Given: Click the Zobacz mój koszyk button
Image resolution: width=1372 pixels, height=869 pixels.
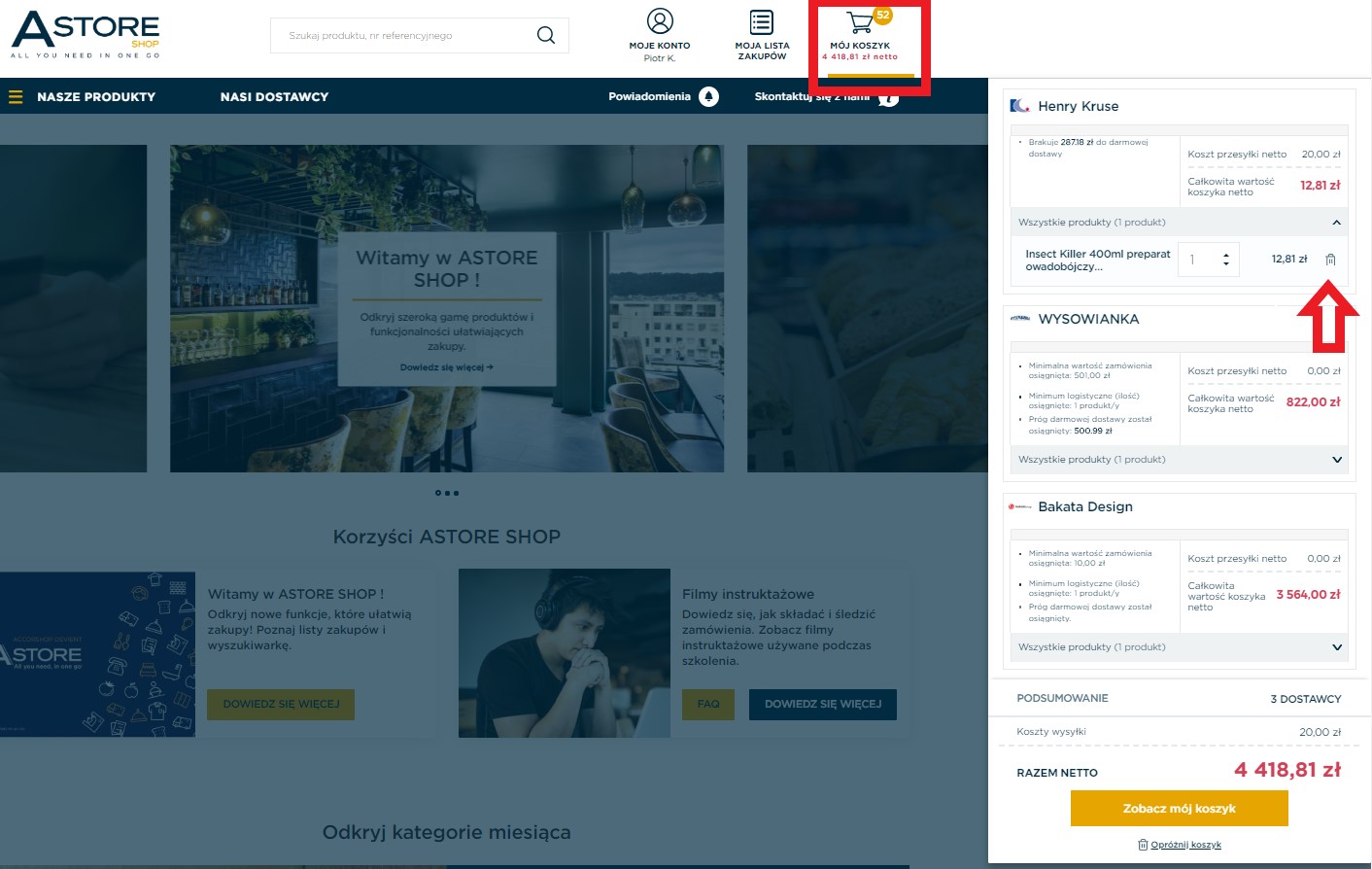Looking at the screenshot, I should click(x=1179, y=808).
